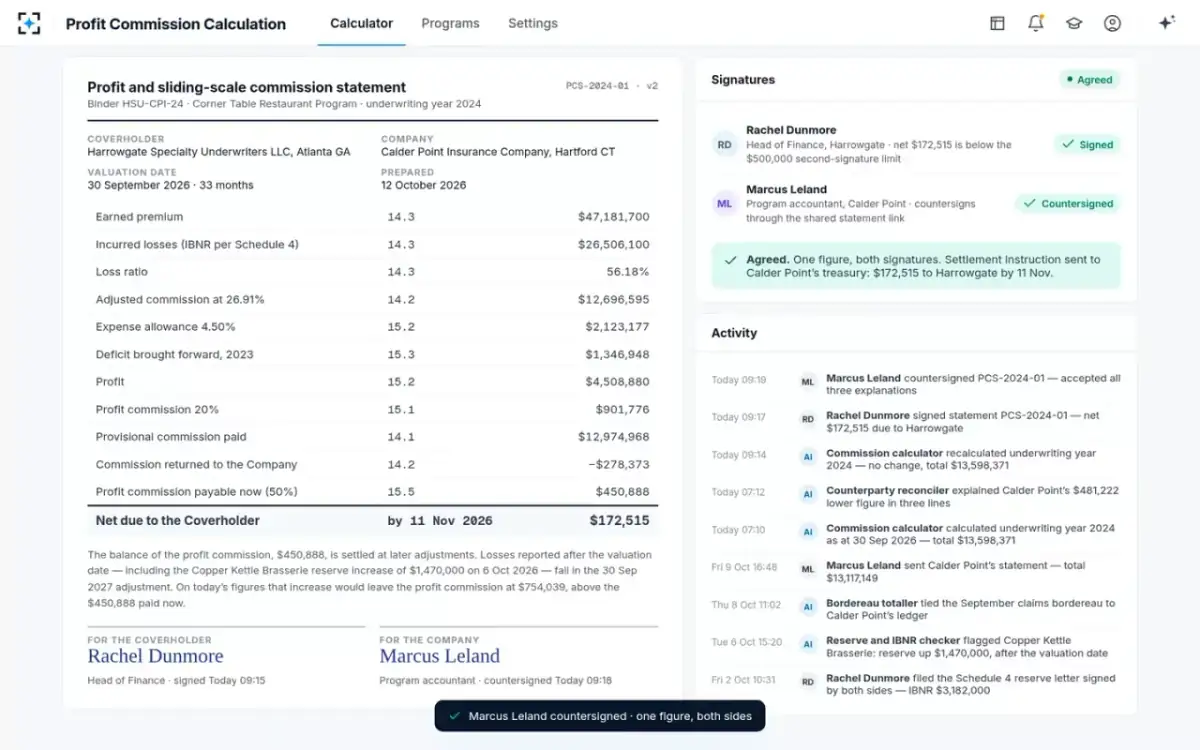Select the Provisional commission paid value $12,974,968
Screen dimensions: 1200x750
[613, 437]
